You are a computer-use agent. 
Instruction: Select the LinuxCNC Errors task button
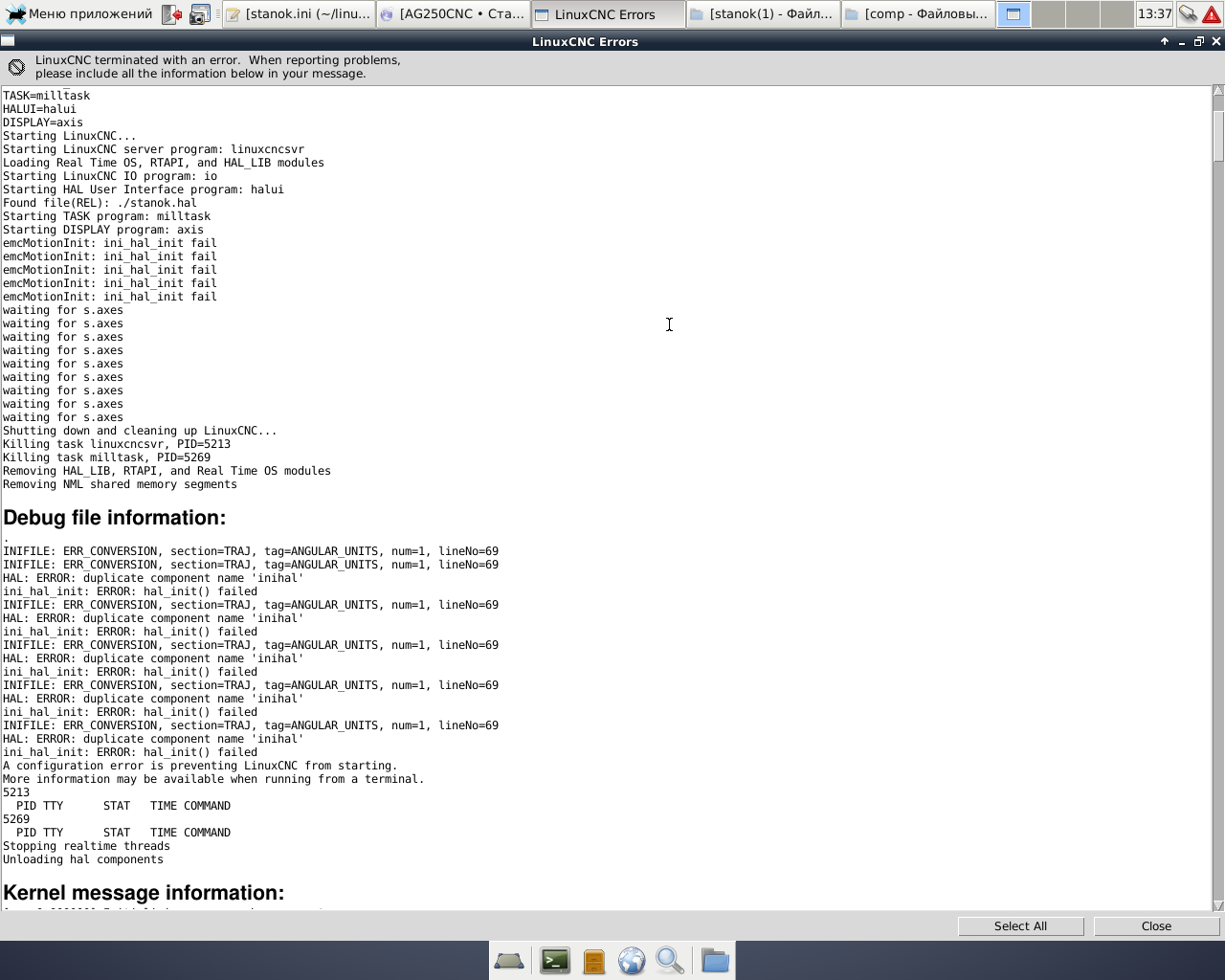tap(608, 14)
